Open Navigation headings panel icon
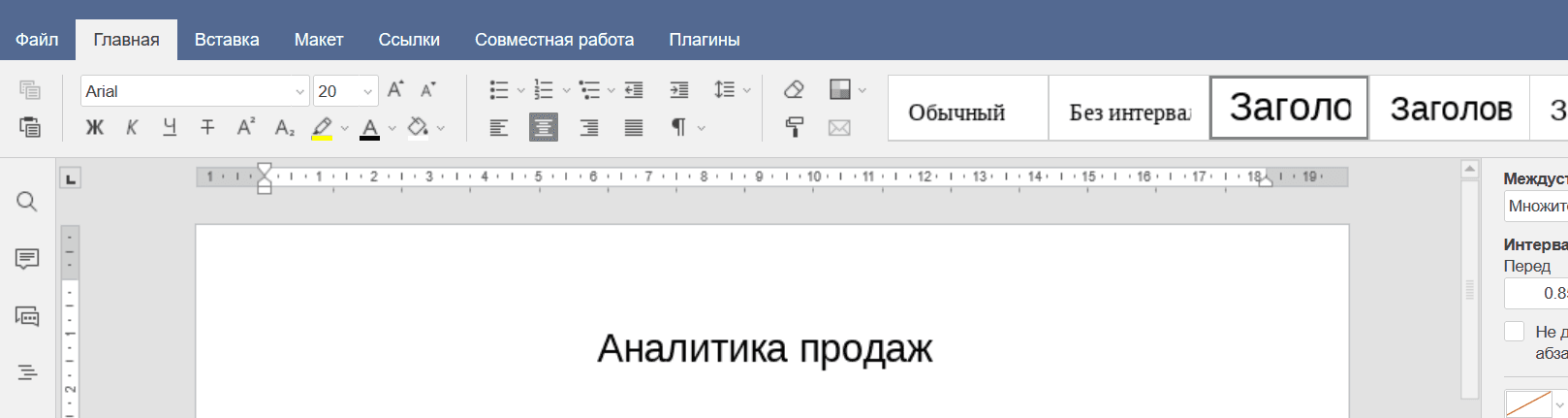 27,372
